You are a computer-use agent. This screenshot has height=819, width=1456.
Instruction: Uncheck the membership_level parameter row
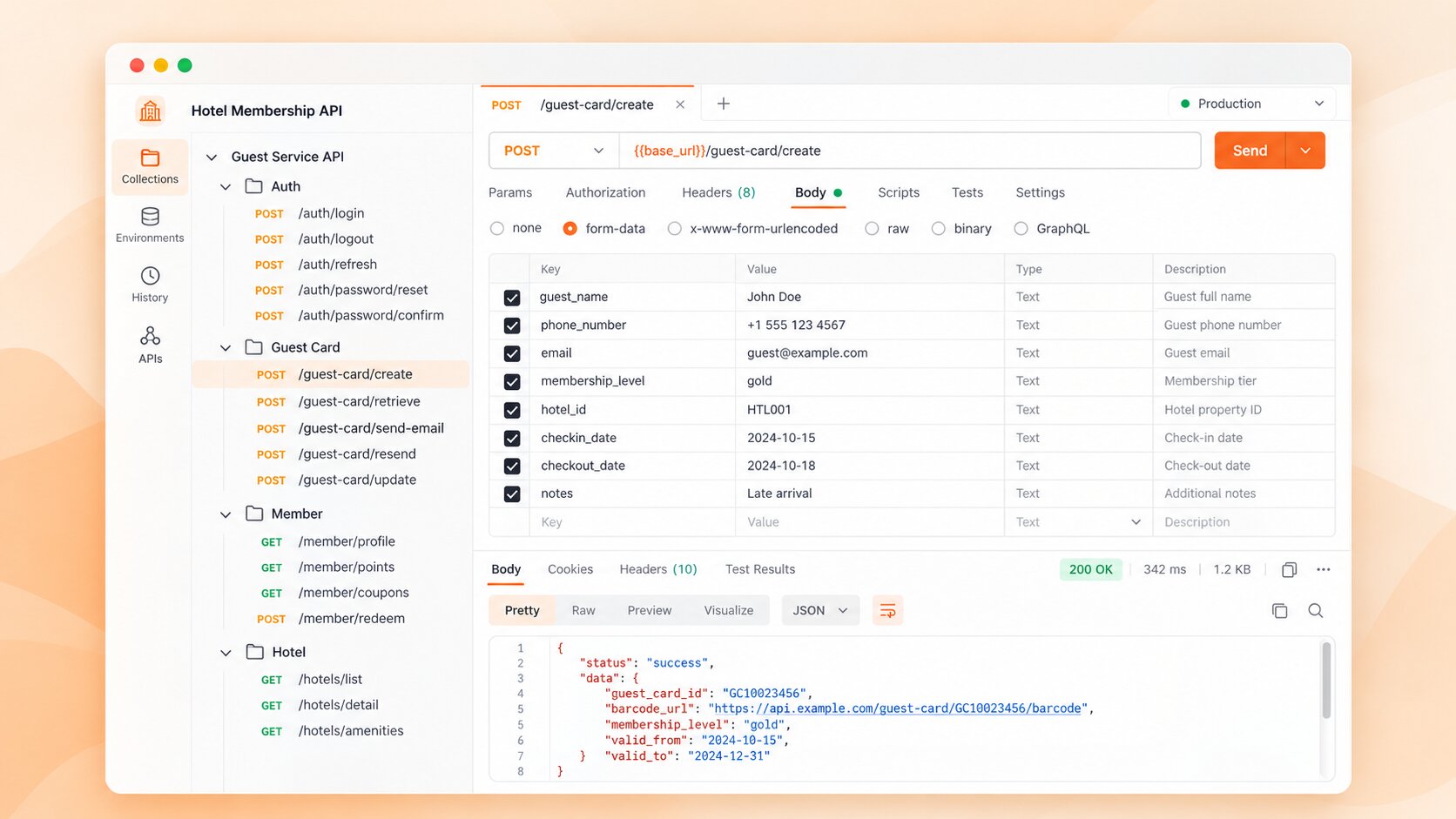click(x=512, y=381)
